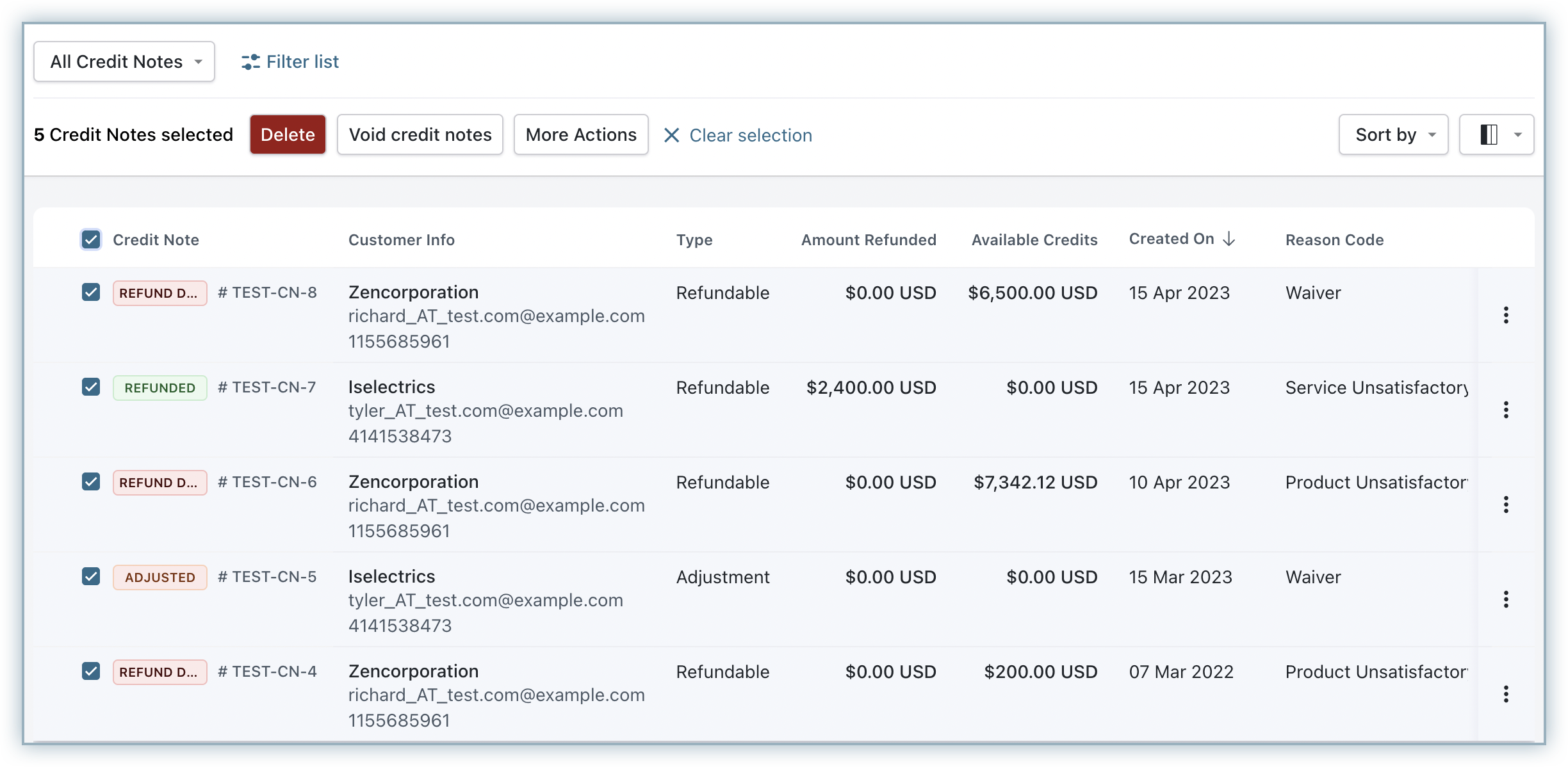Click Created On sort arrow
The image size is (1568, 767).
(x=1229, y=239)
